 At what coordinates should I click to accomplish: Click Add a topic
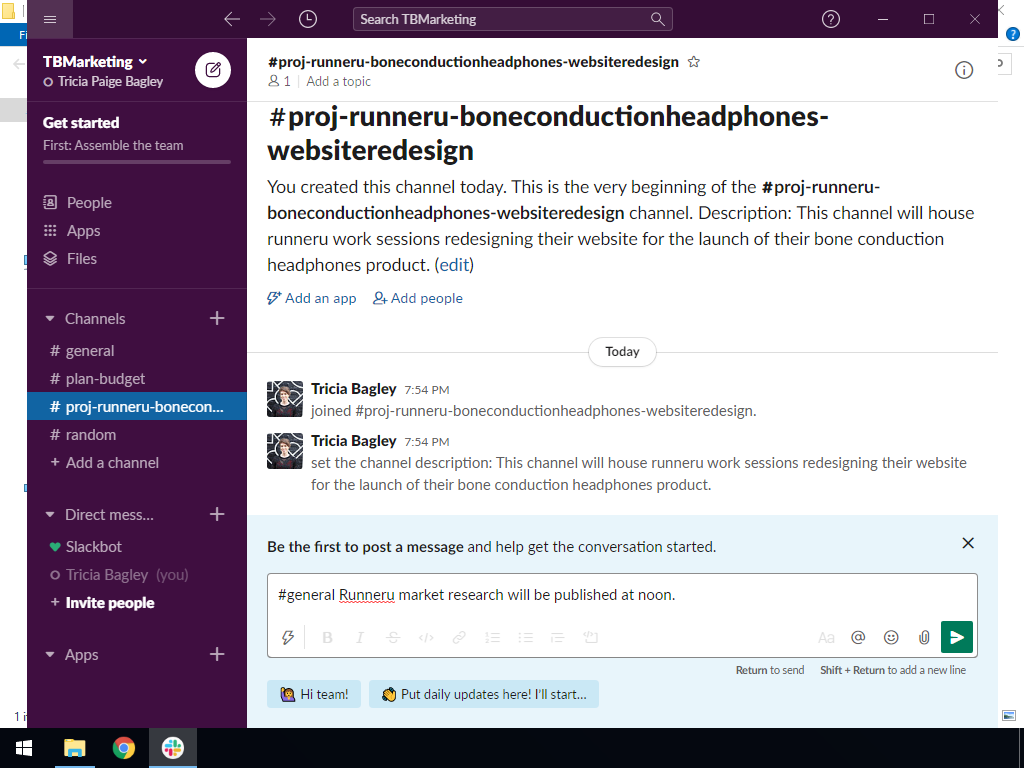tap(338, 82)
